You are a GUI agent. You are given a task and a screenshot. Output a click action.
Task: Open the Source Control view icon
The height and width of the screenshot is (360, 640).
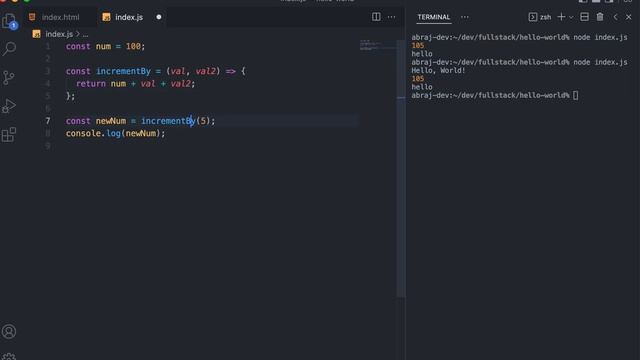[x=9, y=78]
